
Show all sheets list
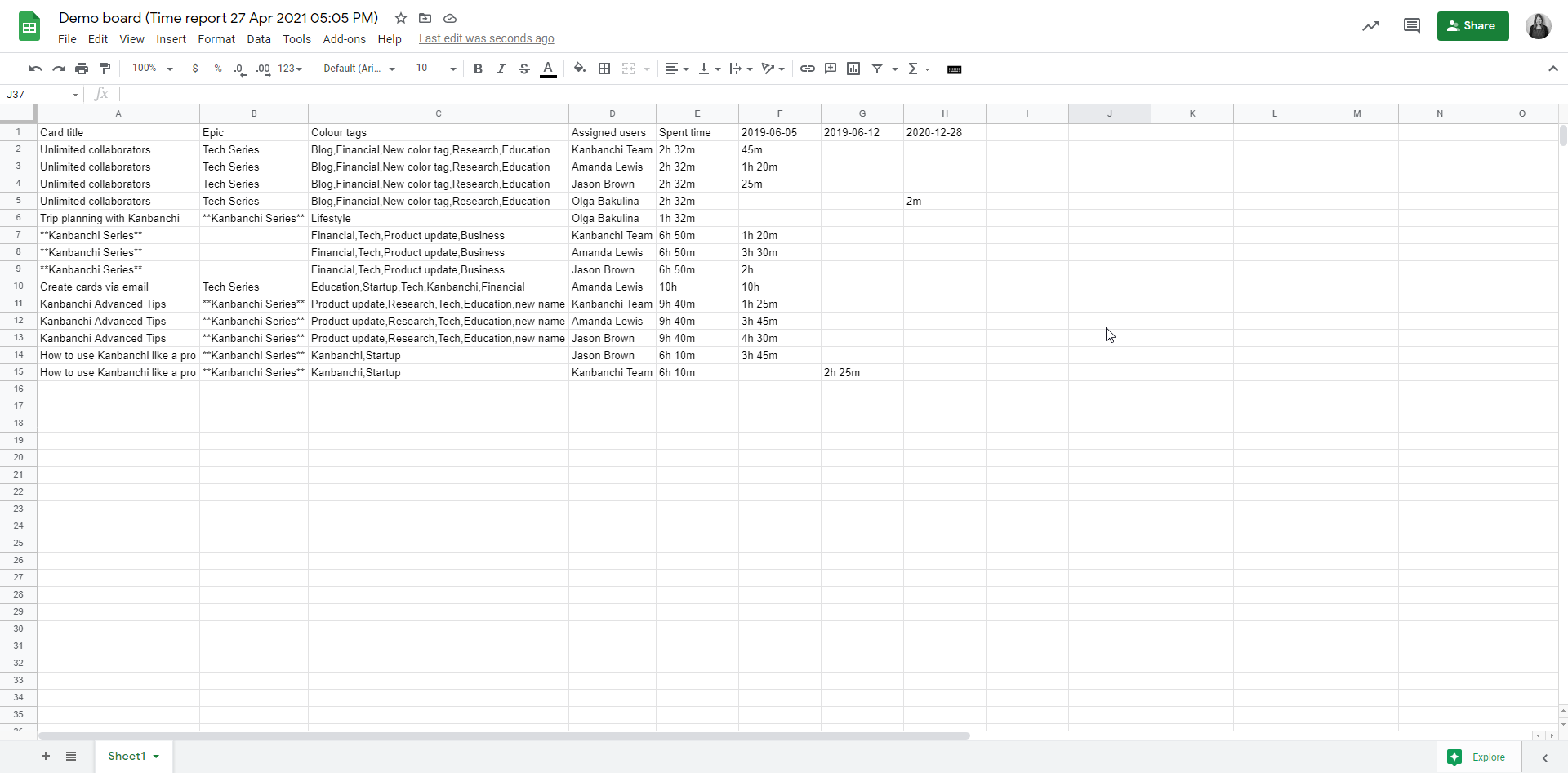(x=71, y=757)
